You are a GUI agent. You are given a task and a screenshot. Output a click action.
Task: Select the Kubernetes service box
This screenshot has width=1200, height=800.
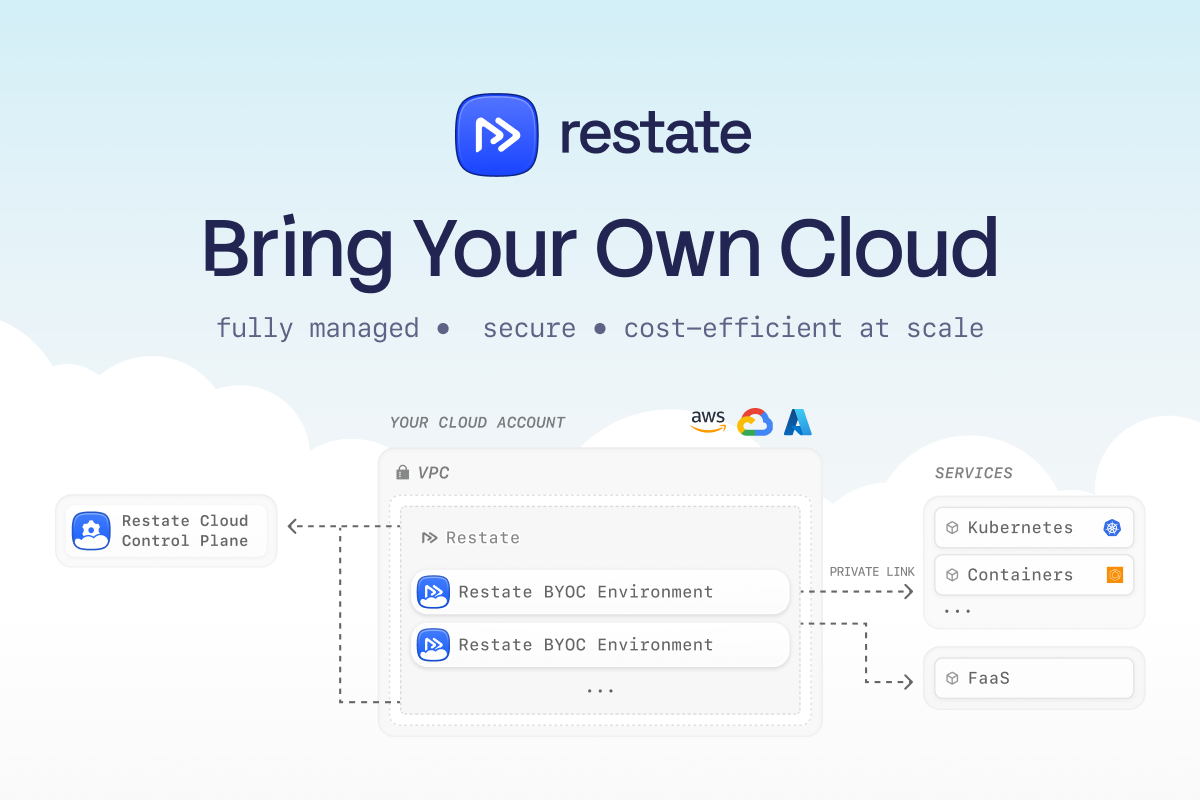(1034, 528)
